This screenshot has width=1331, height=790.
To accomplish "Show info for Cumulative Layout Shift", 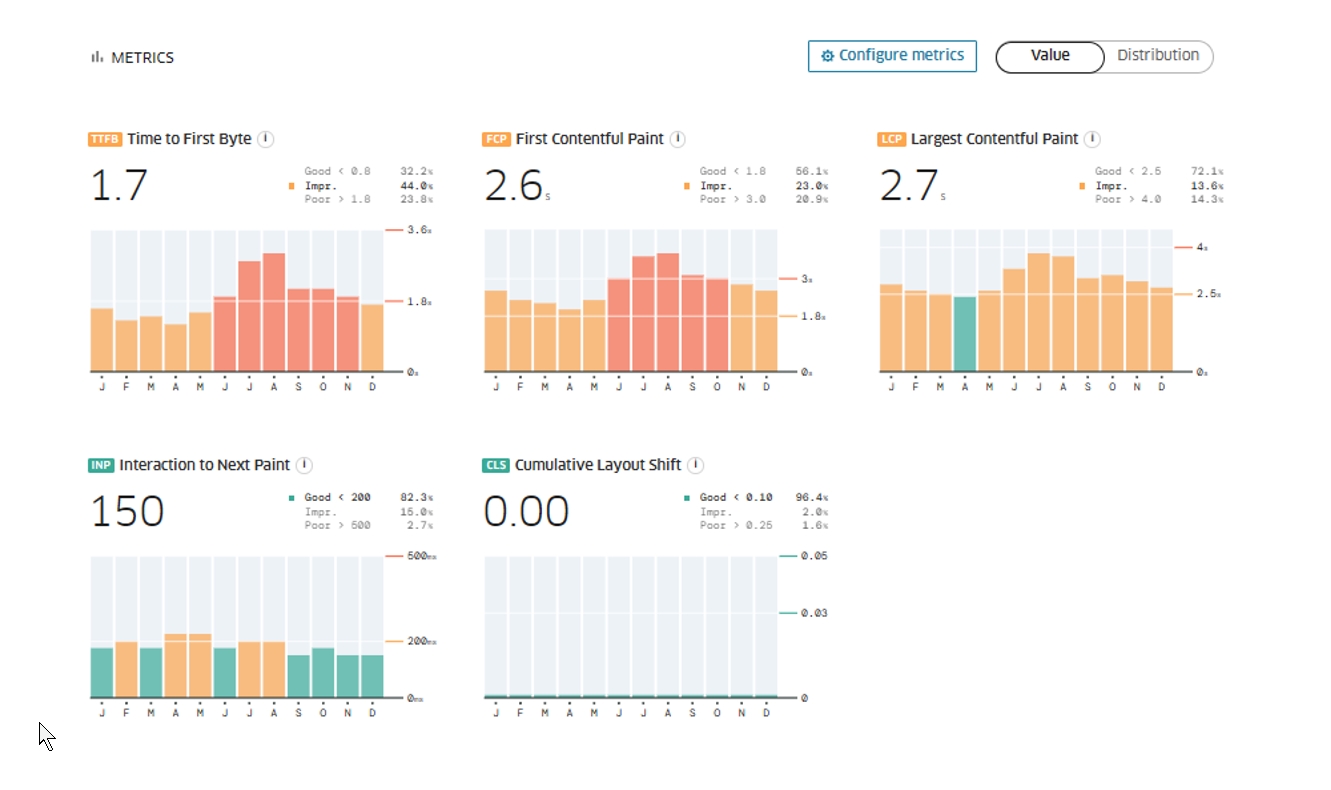I will click(695, 465).
